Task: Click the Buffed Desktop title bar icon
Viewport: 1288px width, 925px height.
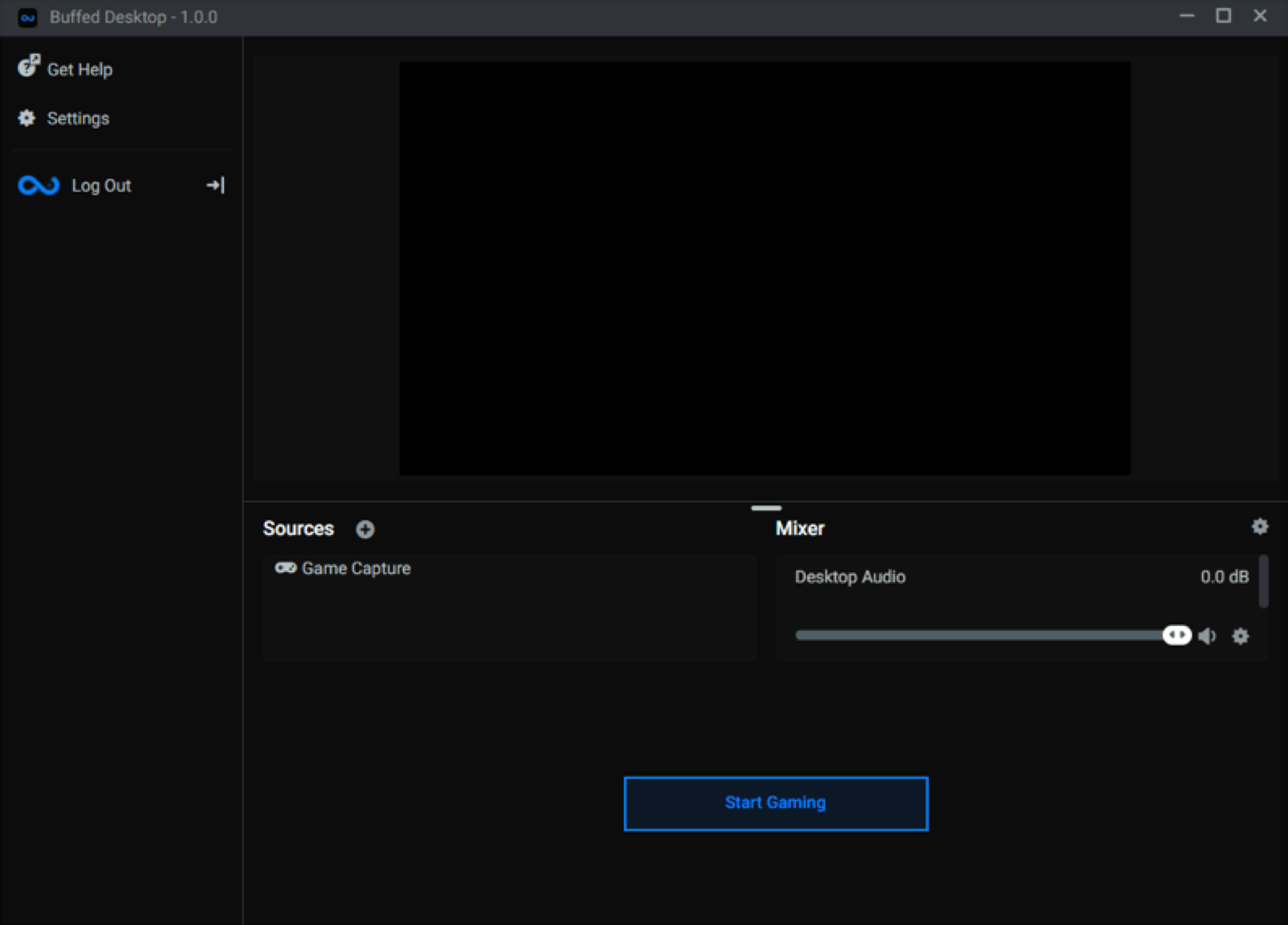Action: (x=27, y=17)
